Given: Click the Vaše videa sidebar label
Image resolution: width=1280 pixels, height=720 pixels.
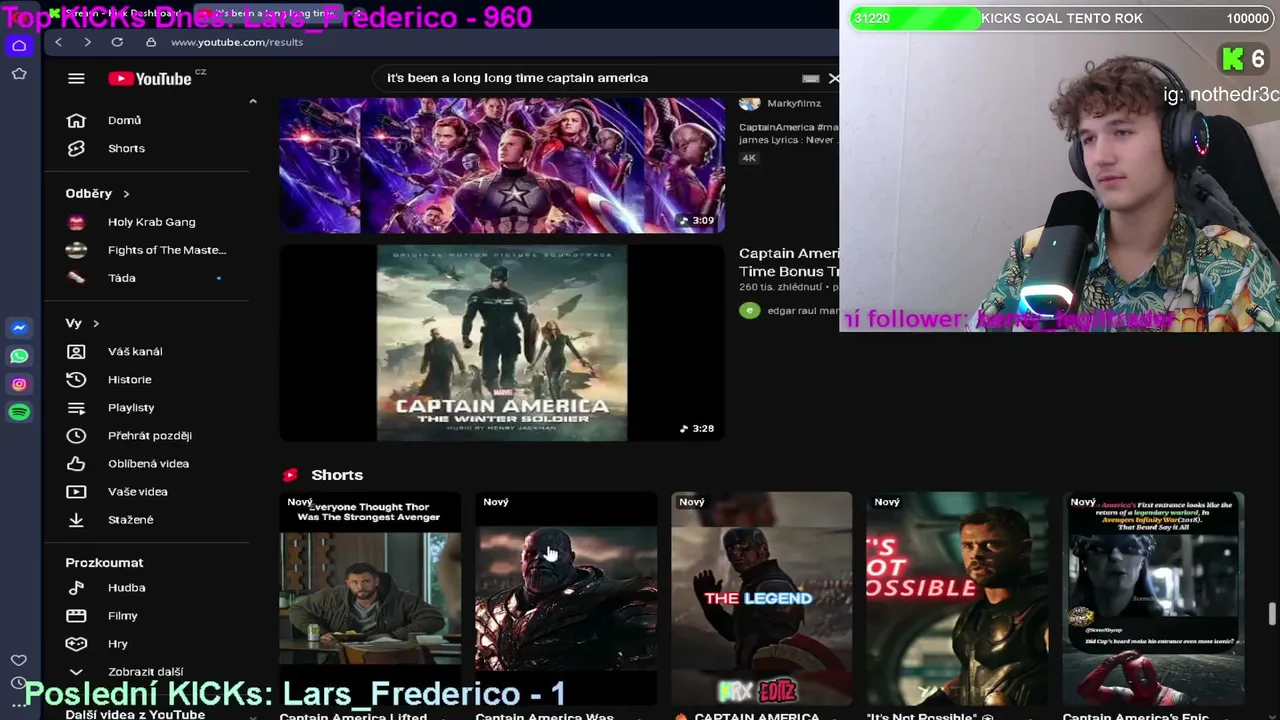Looking at the screenshot, I should point(138,492).
